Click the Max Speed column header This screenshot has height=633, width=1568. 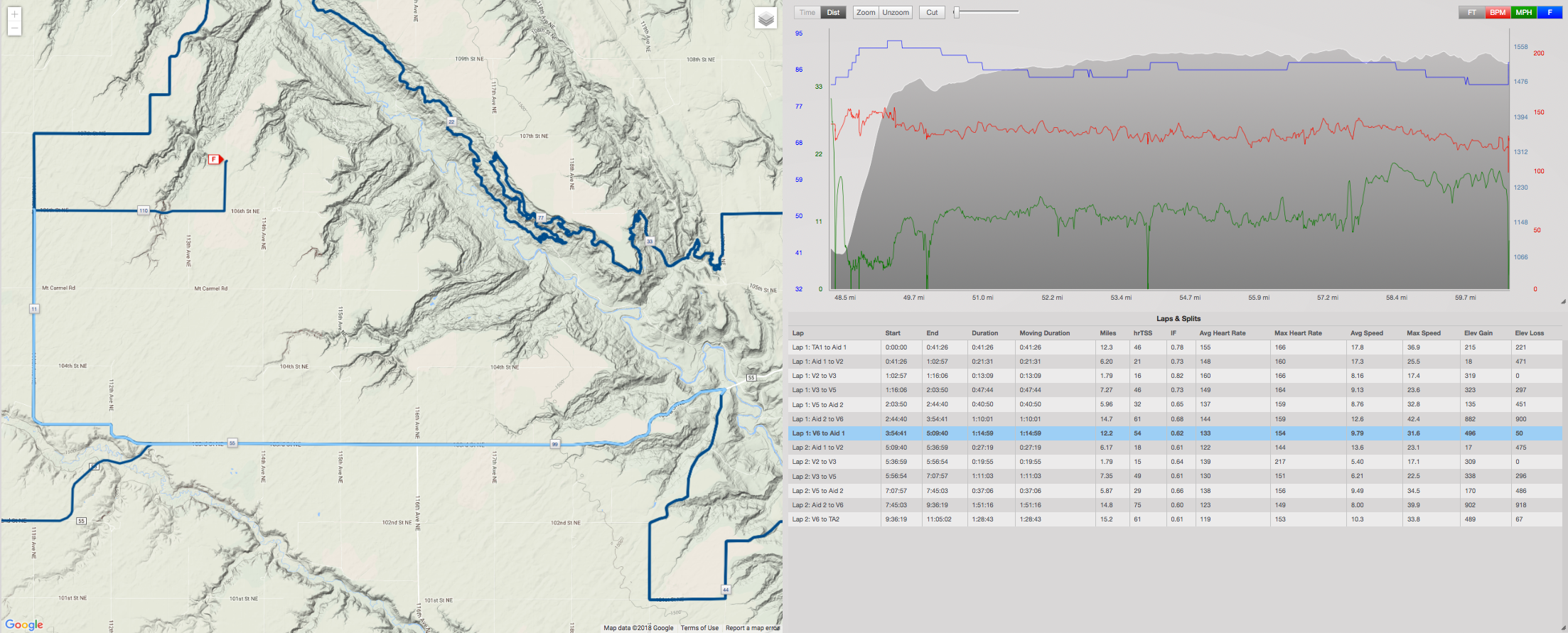point(1424,333)
